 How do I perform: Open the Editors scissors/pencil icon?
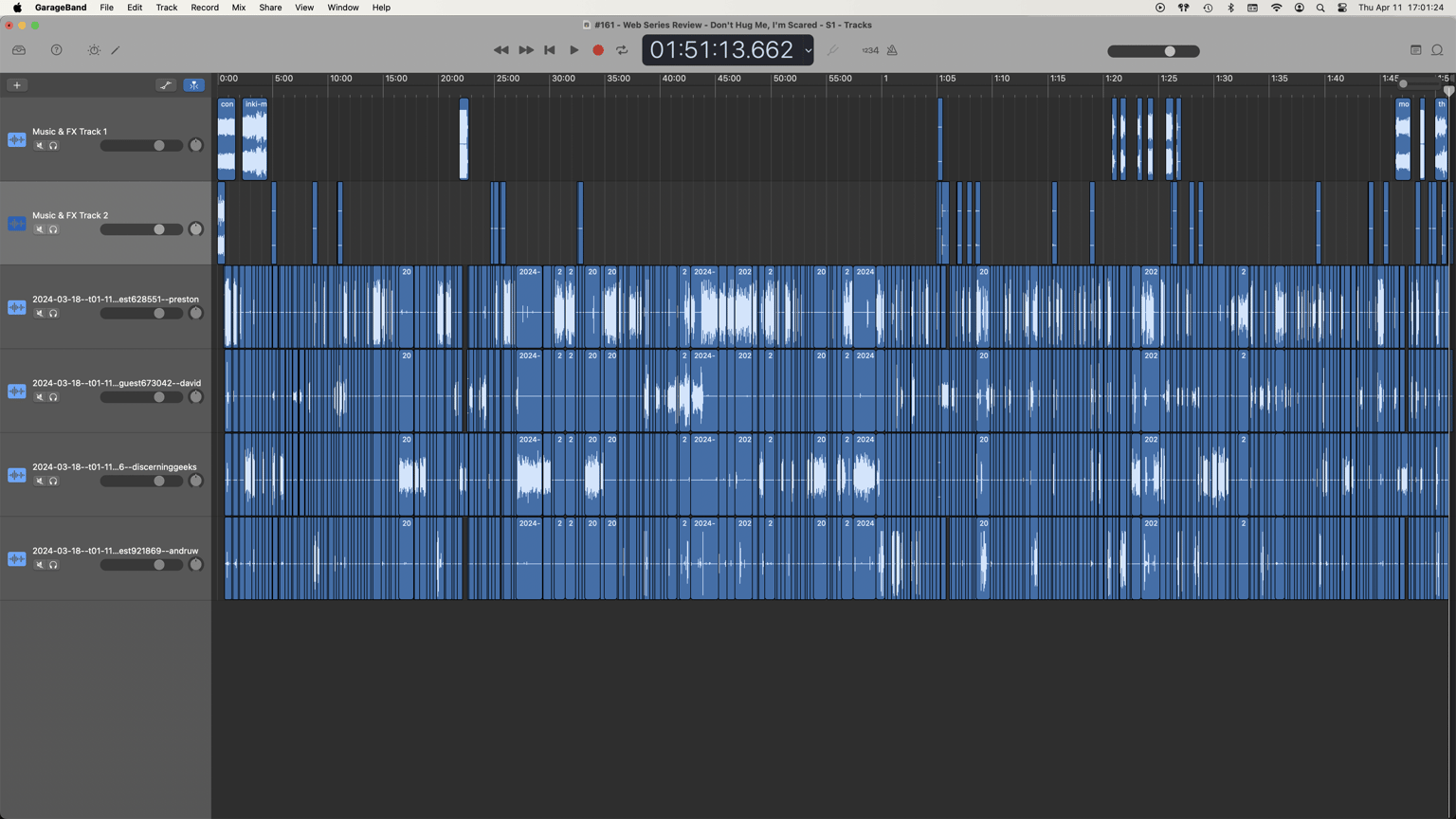click(x=116, y=50)
